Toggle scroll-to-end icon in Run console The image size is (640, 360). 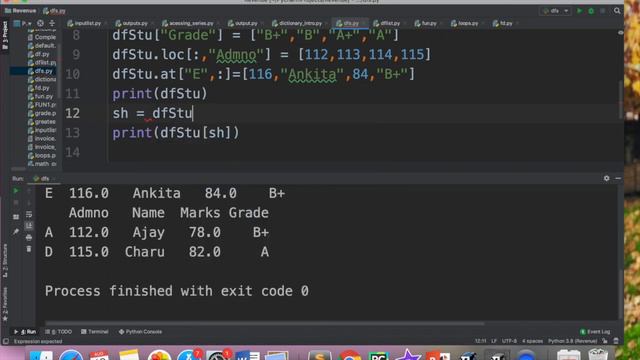click(x=29, y=226)
